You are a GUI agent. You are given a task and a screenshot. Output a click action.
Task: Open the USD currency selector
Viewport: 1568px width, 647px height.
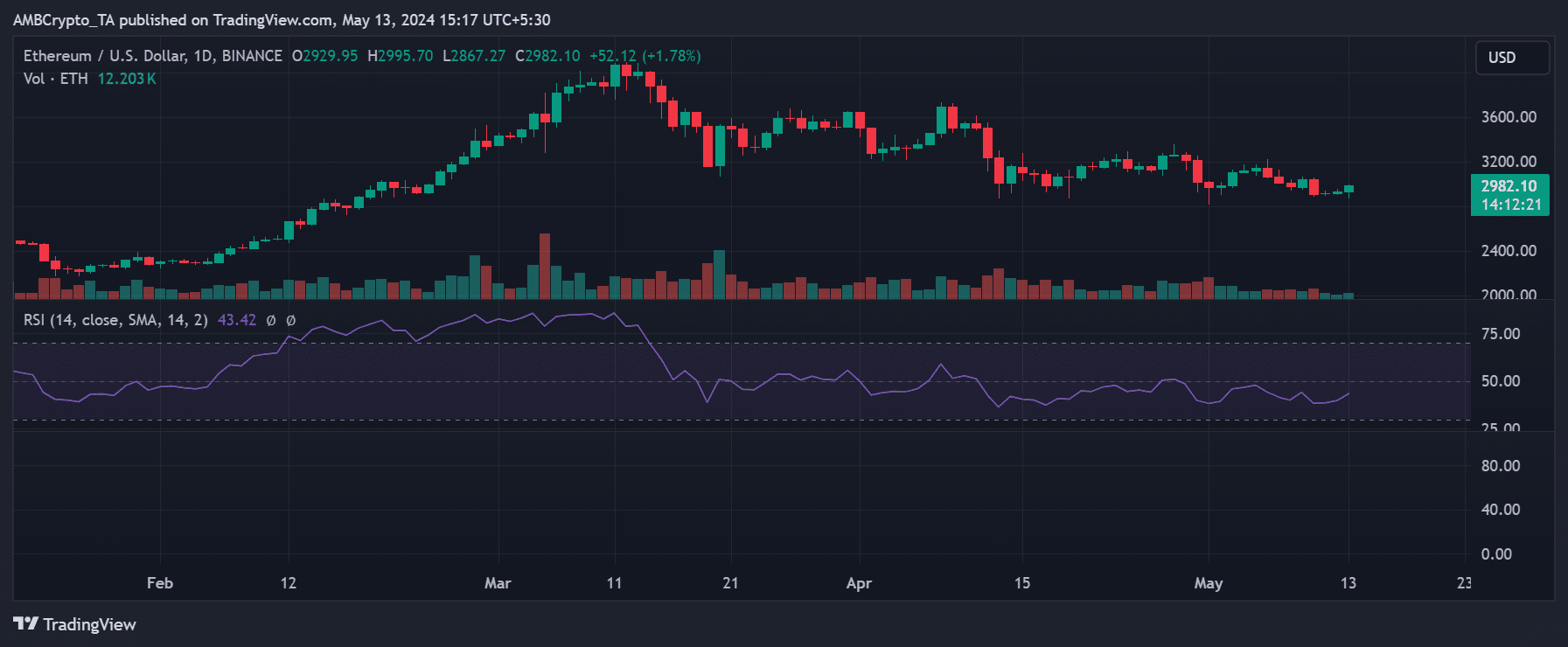pyautogui.click(x=1512, y=58)
